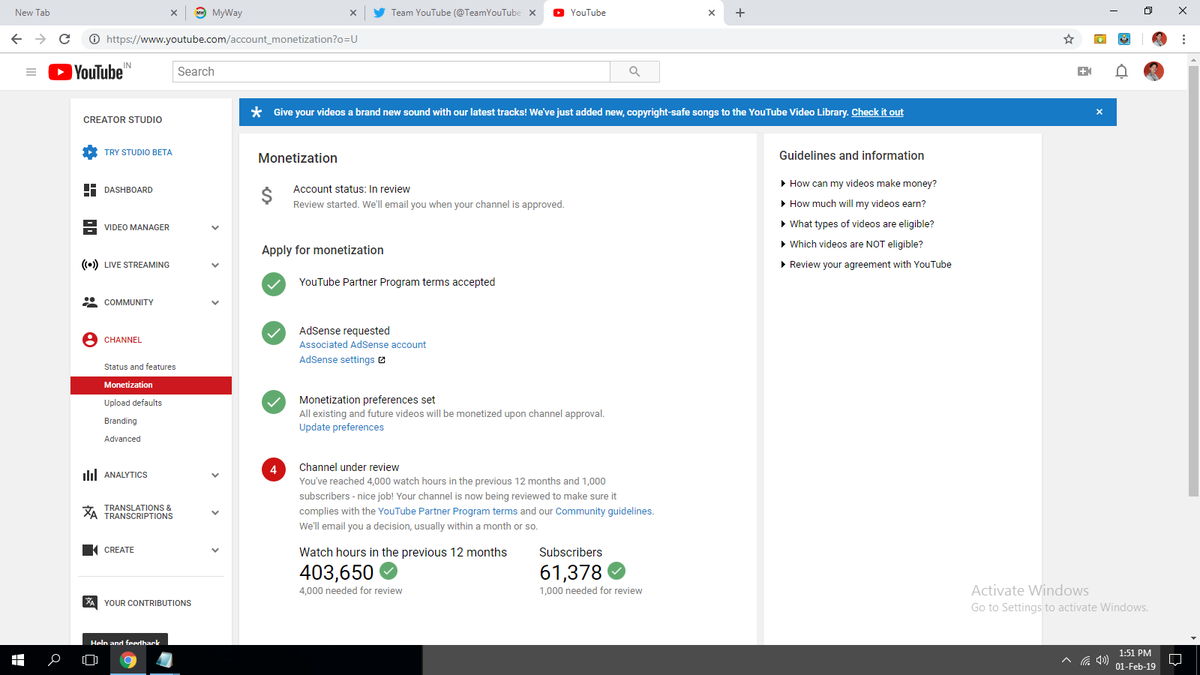This screenshot has width=1200, height=675.
Task: Reload the page with refresh icon
Action: (65, 39)
